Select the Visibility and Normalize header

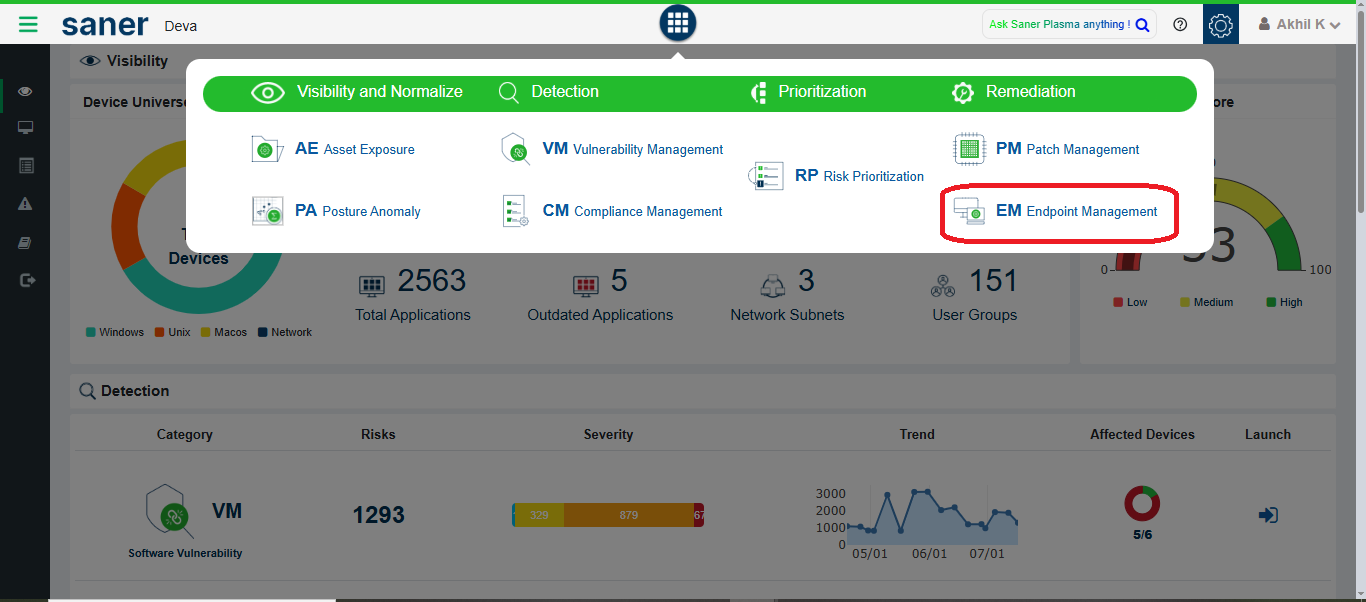coord(357,92)
